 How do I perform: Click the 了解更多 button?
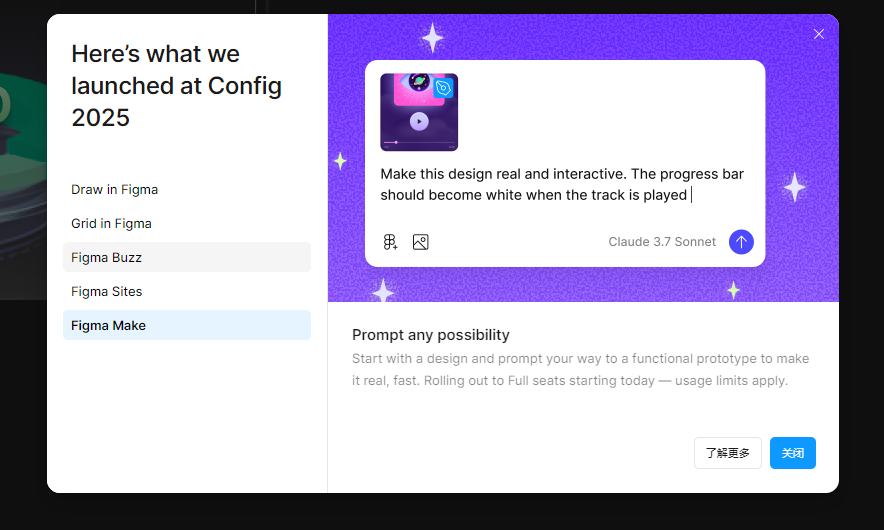click(x=728, y=453)
